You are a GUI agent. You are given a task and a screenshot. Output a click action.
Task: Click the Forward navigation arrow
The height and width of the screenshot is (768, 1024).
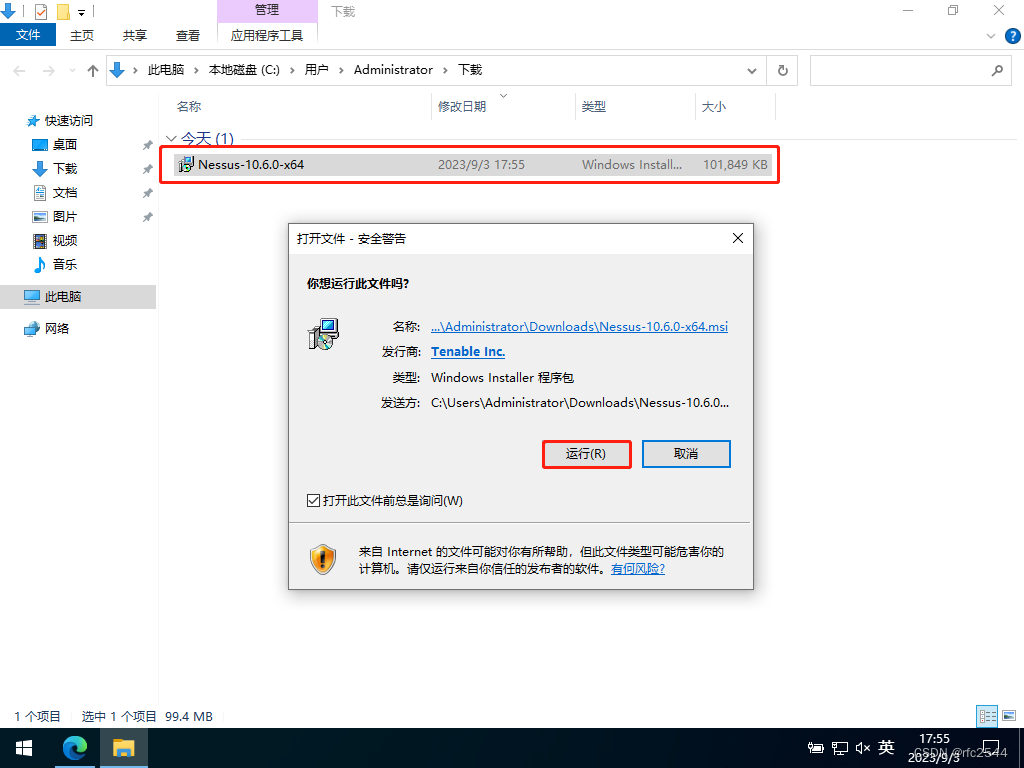click(48, 71)
